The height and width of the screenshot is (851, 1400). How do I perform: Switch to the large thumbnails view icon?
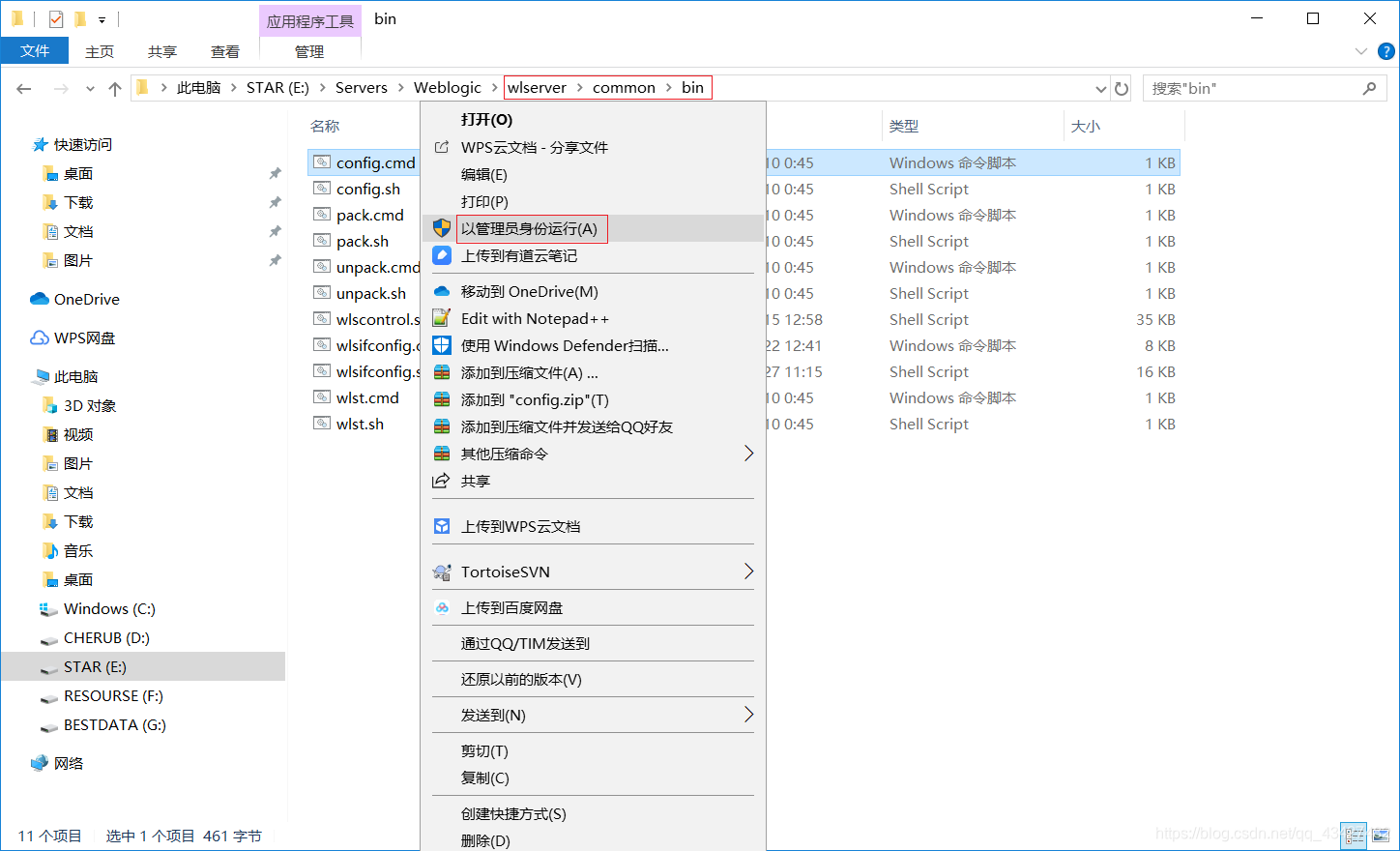(x=1381, y=835)
